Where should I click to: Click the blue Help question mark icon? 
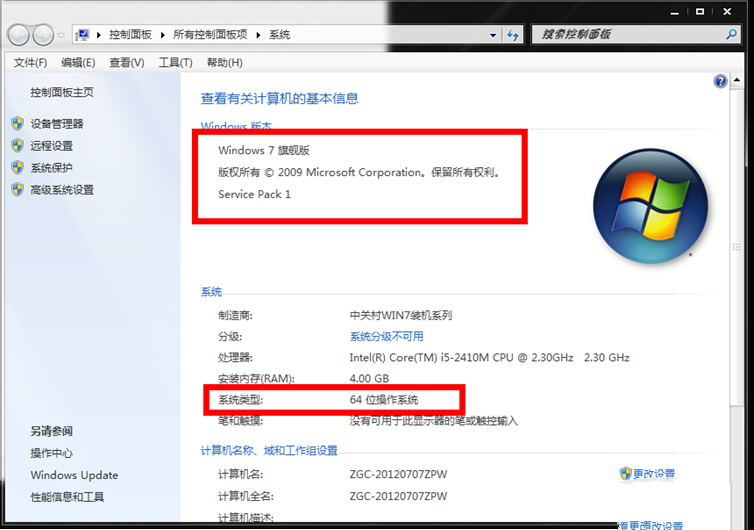[x=720, y=82]
